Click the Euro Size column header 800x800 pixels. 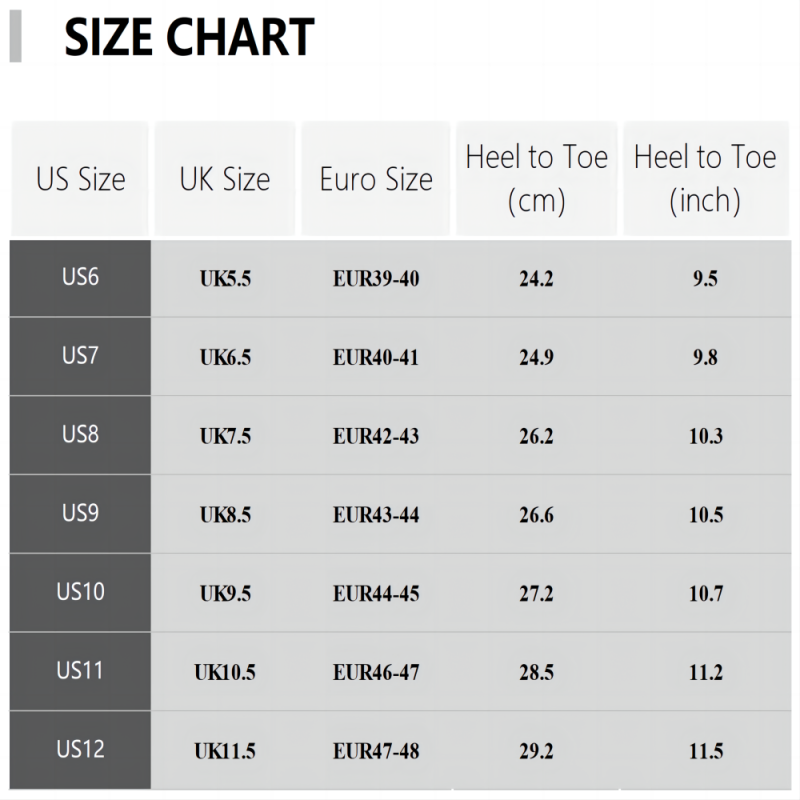pos(376,180)
